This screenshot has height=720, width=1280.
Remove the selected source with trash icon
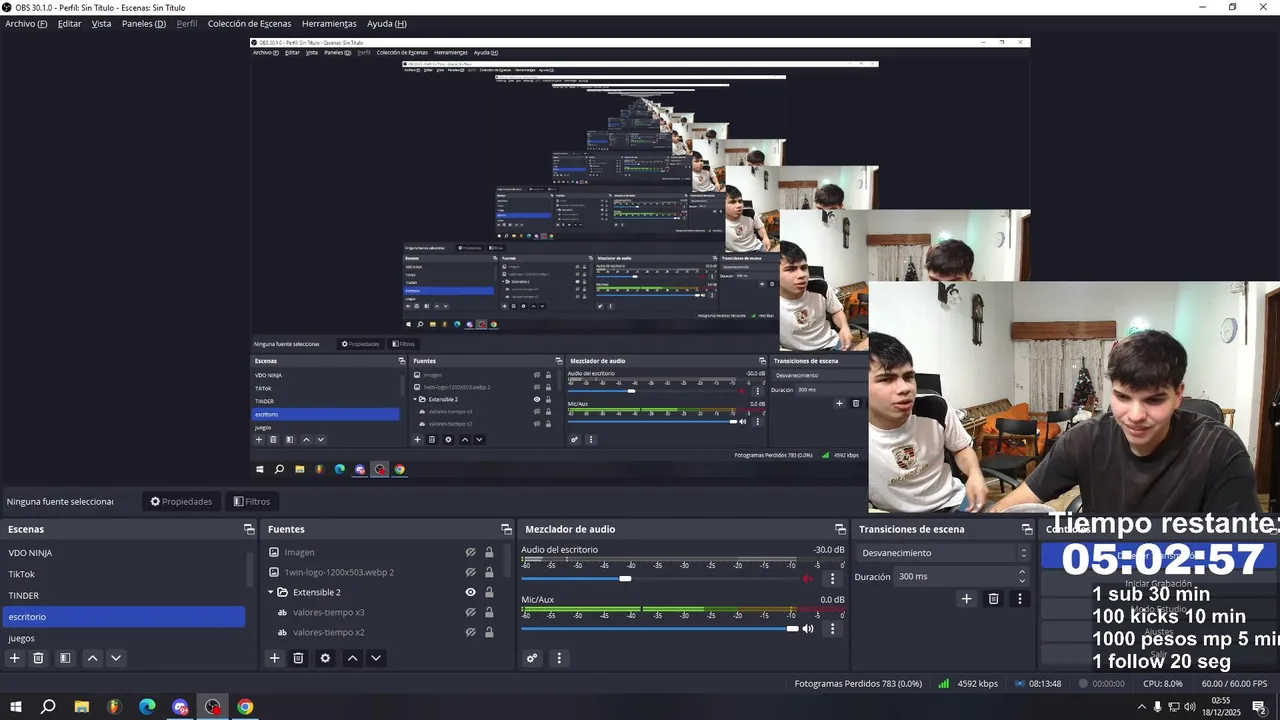(x=298, y=658)
